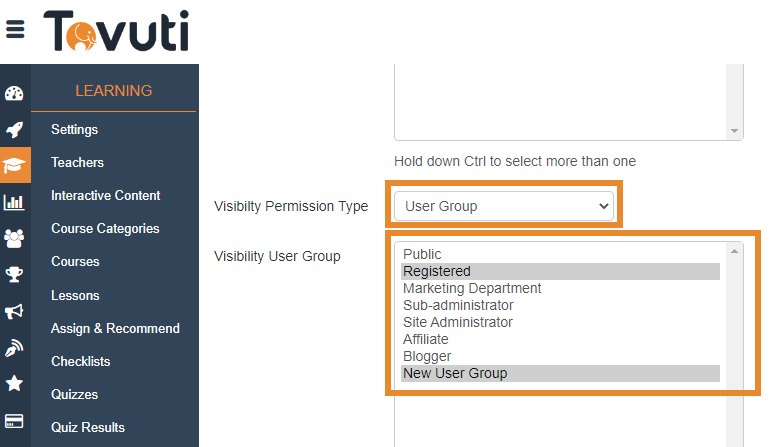Click the megaphone icon in sidebar
Viewport: 778px width, 447px height.
tap(15, 311)
